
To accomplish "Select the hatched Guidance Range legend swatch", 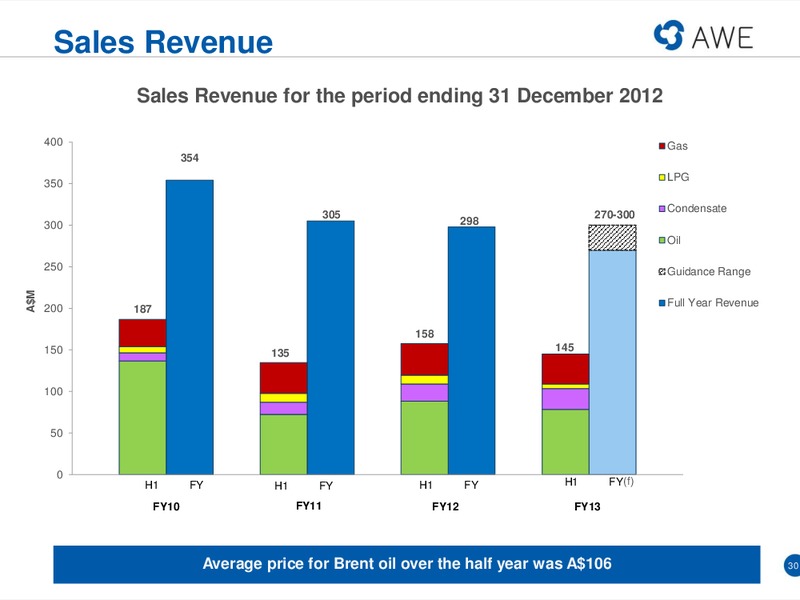I will point(662,271).
